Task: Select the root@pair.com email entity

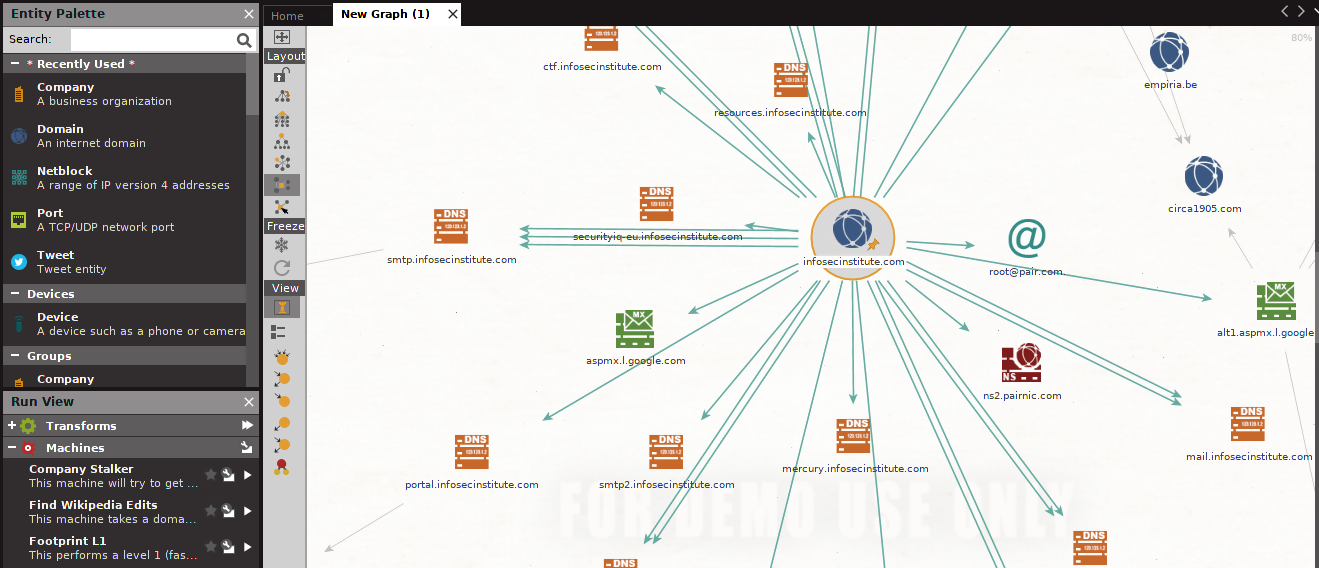Action: [x=1026, y=237]
